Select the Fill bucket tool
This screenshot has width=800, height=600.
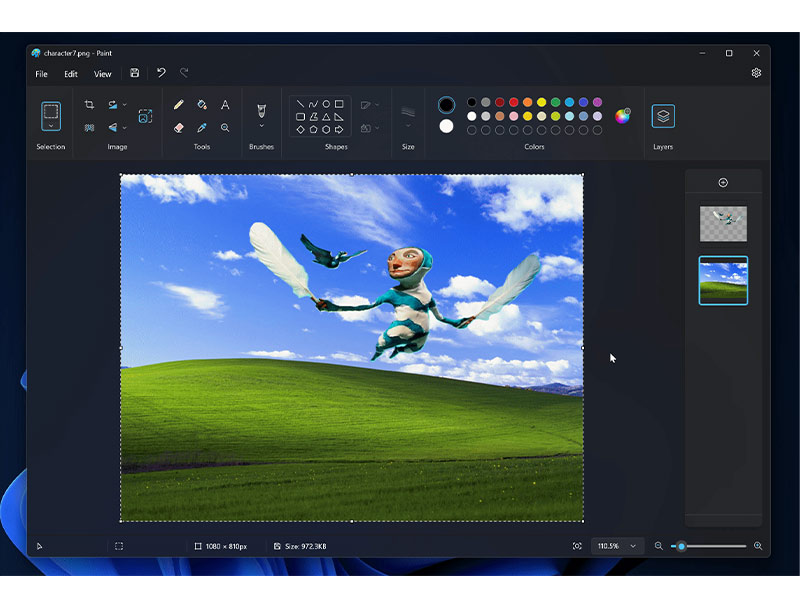coord(202,105)
